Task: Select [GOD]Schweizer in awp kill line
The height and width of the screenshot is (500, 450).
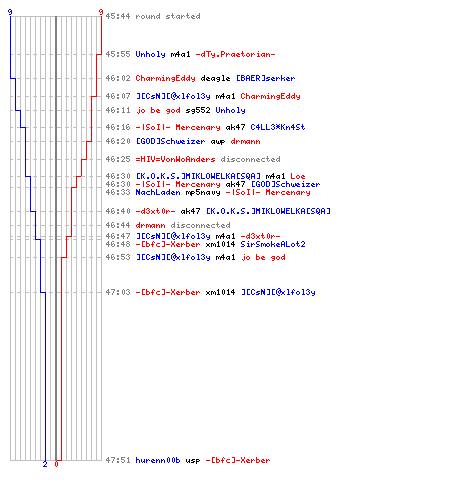Action: [x=171, y=141]
